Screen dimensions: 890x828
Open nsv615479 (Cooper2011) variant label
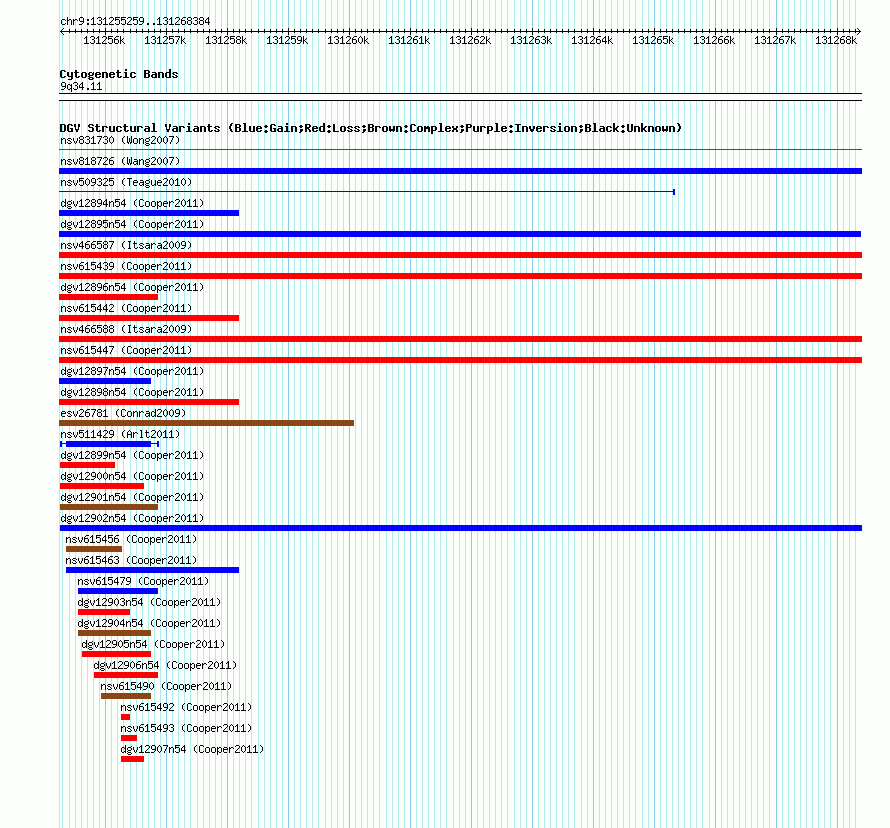click(143, 581)
